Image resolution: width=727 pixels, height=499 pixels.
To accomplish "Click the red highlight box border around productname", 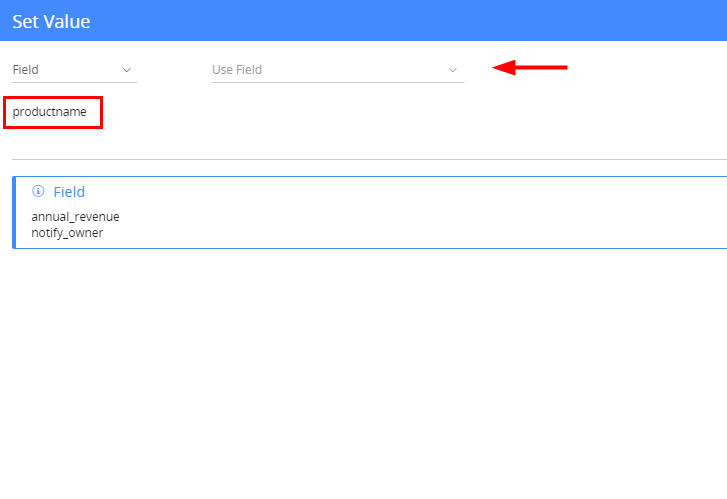I will [x=53, y=98].
